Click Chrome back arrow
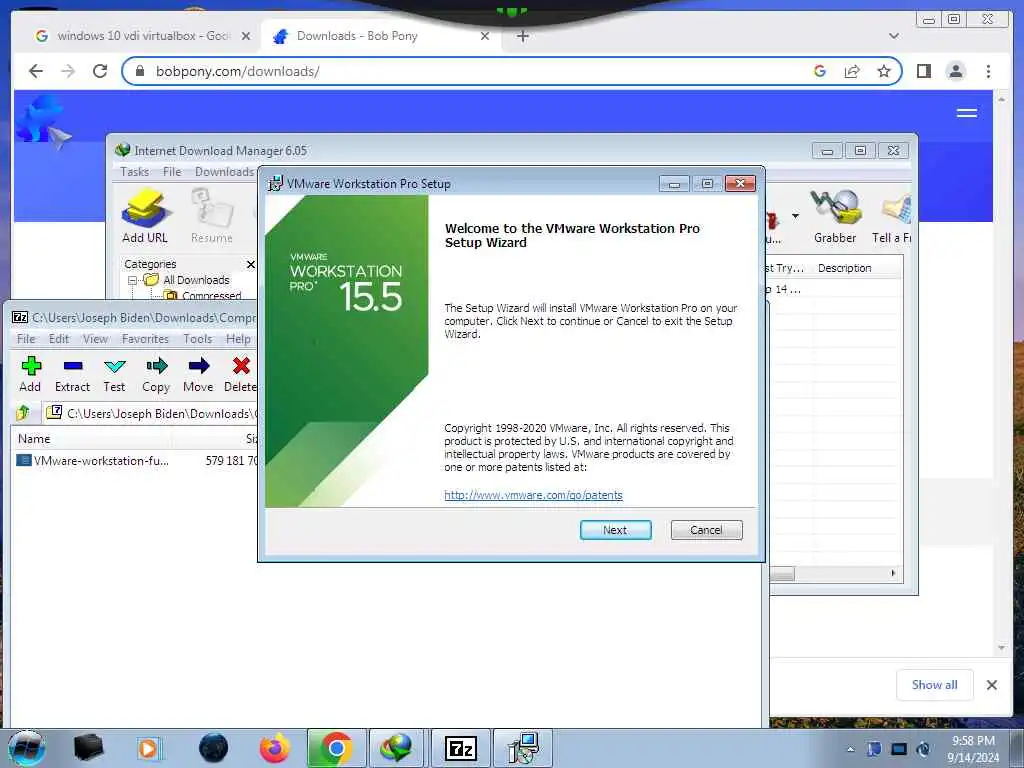Viewport: 1024px width, 768px height. [36, 71]
